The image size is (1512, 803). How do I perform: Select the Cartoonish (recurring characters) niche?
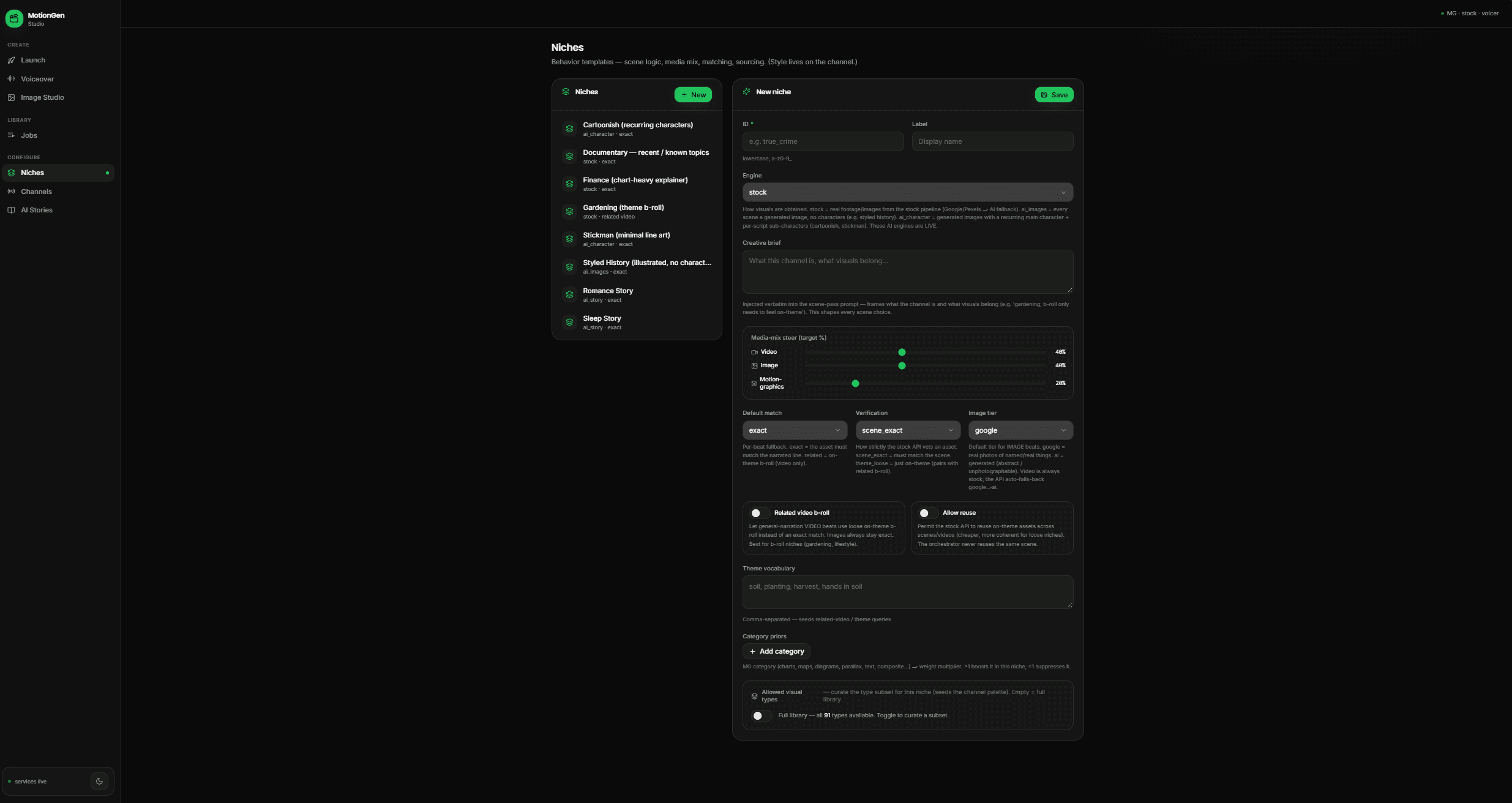pos(637,129)
